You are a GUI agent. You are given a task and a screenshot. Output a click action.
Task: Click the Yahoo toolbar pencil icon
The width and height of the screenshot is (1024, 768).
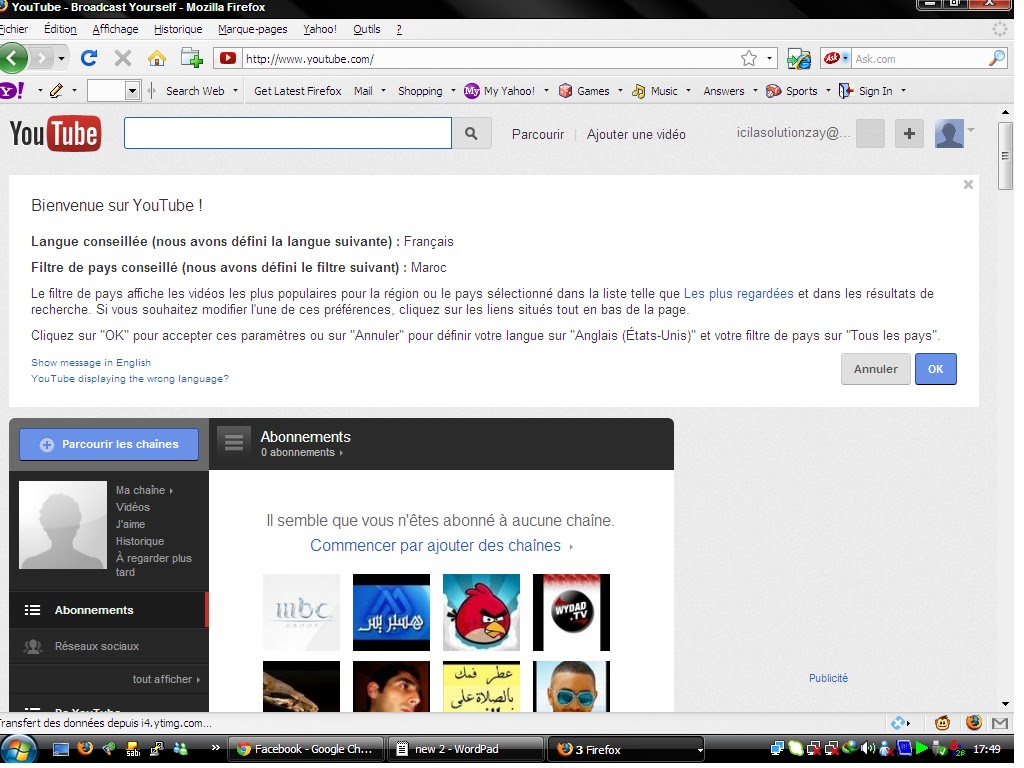(x=56, y=91)
